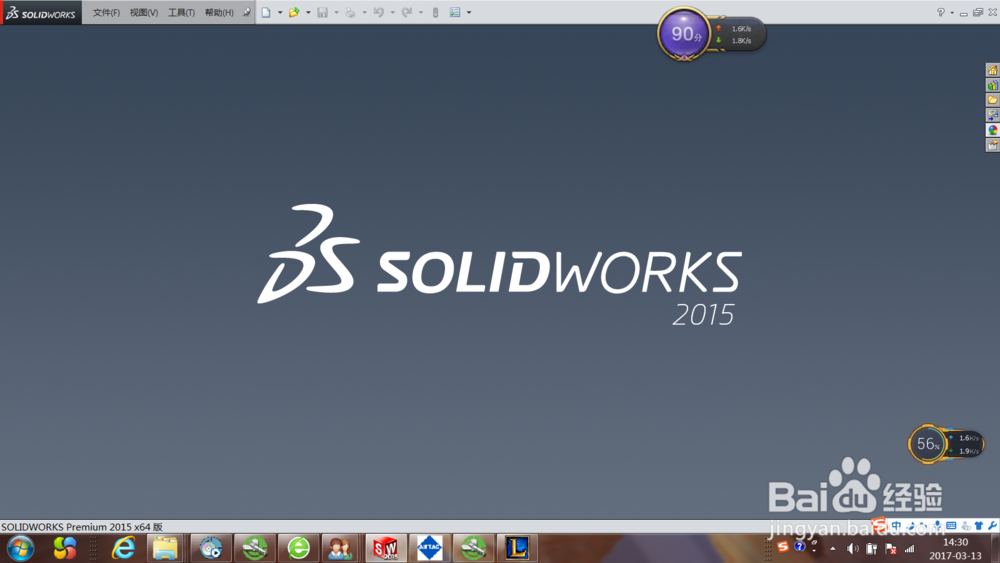
Task: Expand the Options dropdown arrow
Action: point(469,12)
